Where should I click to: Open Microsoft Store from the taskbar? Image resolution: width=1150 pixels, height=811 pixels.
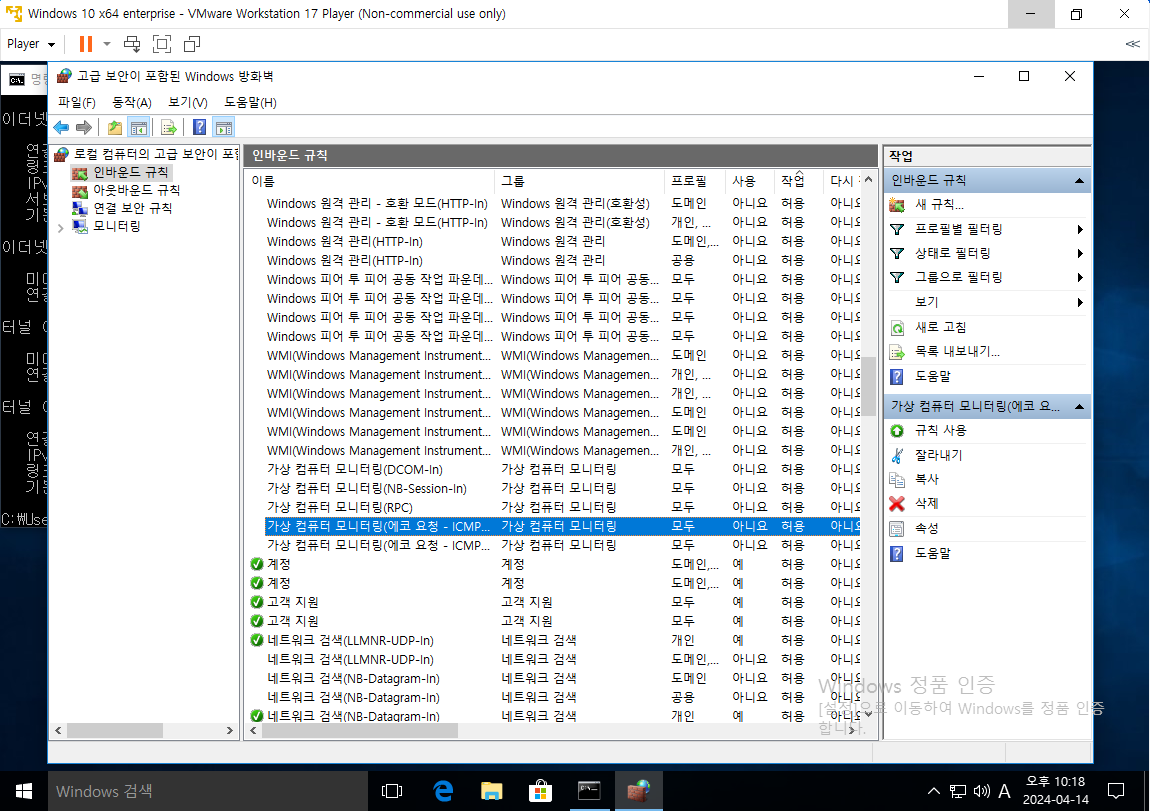(540, 791)
